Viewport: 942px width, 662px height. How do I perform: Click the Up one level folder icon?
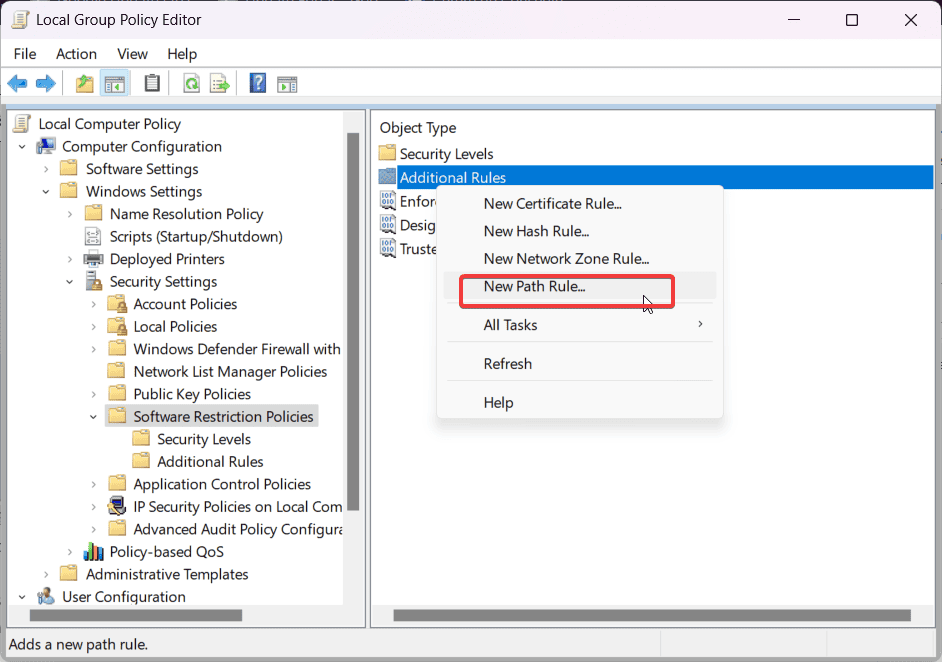click(85, 84)
